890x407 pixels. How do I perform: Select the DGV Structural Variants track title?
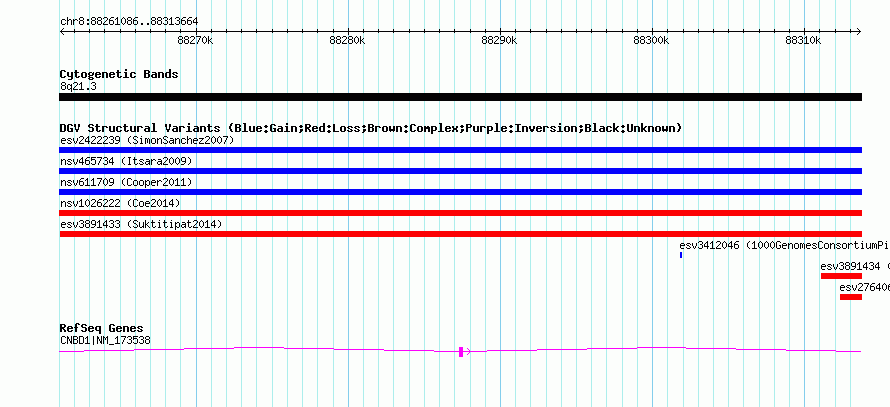coord(371,128)
